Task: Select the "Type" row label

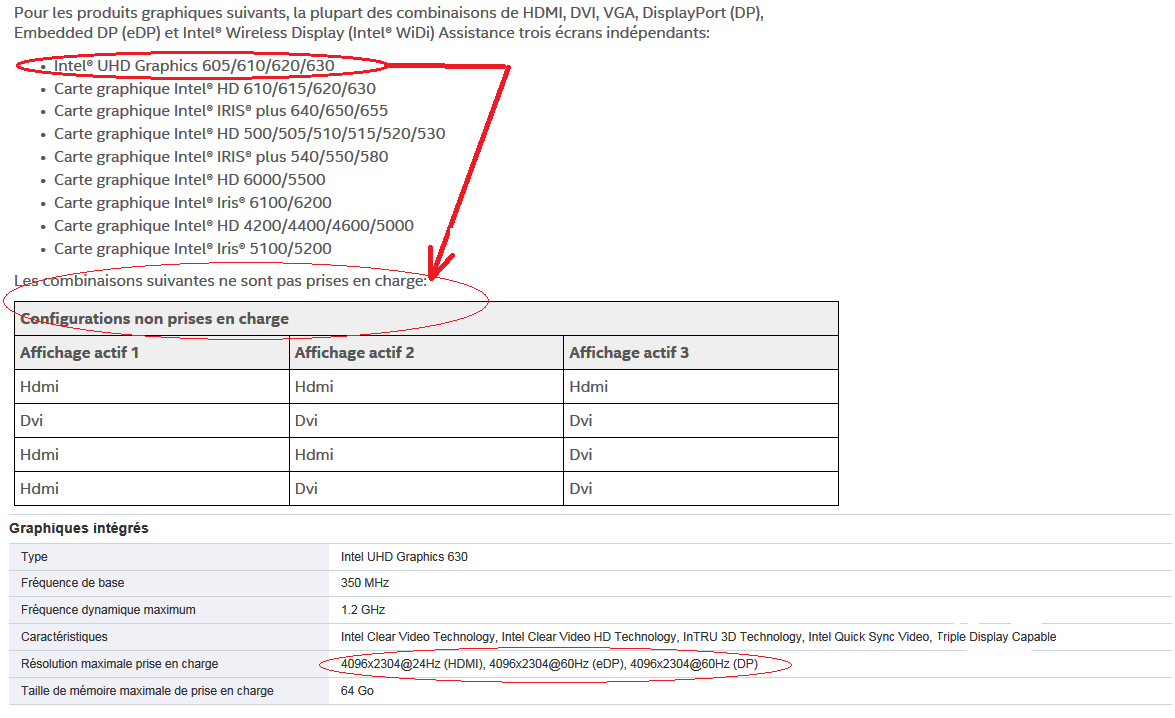Action: click(x=34, y=557)
